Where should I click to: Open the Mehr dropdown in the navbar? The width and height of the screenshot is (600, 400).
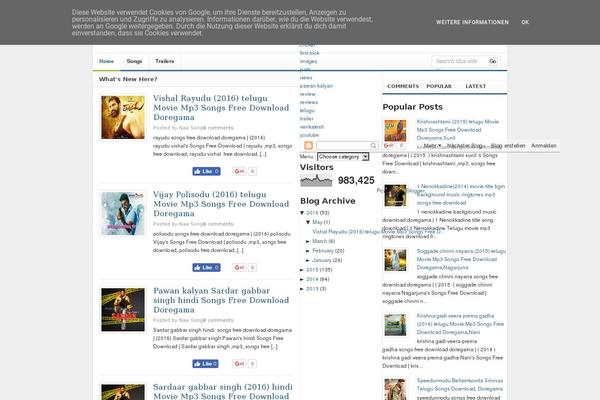click(432, 146)
